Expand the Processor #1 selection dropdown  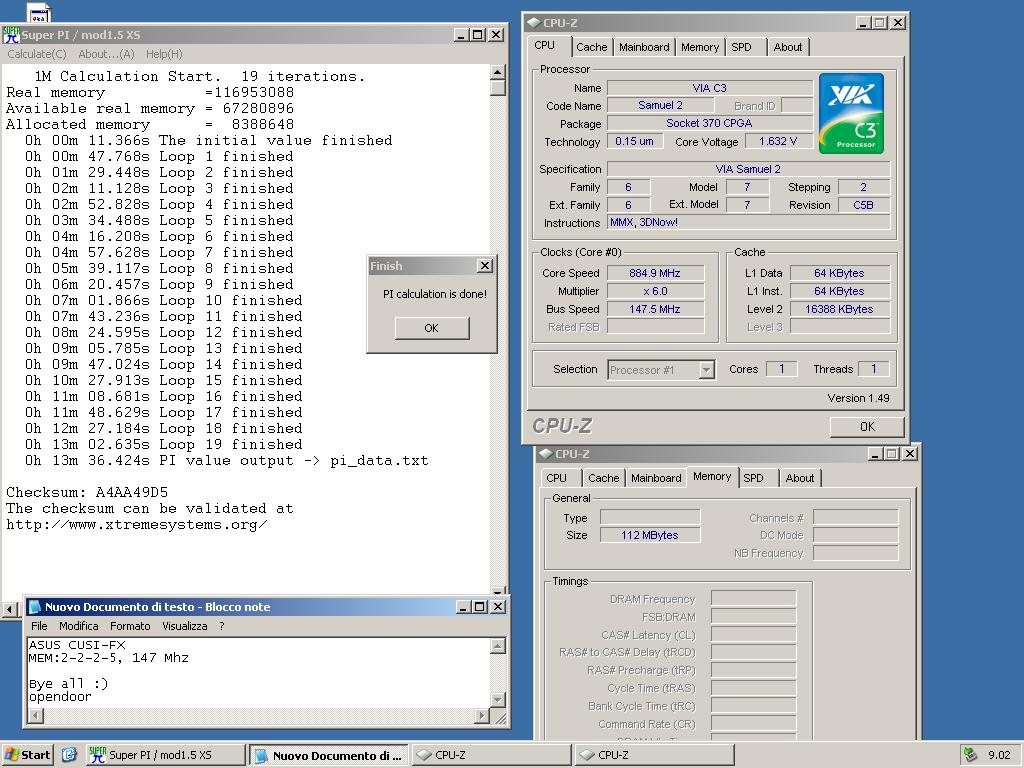706,370
